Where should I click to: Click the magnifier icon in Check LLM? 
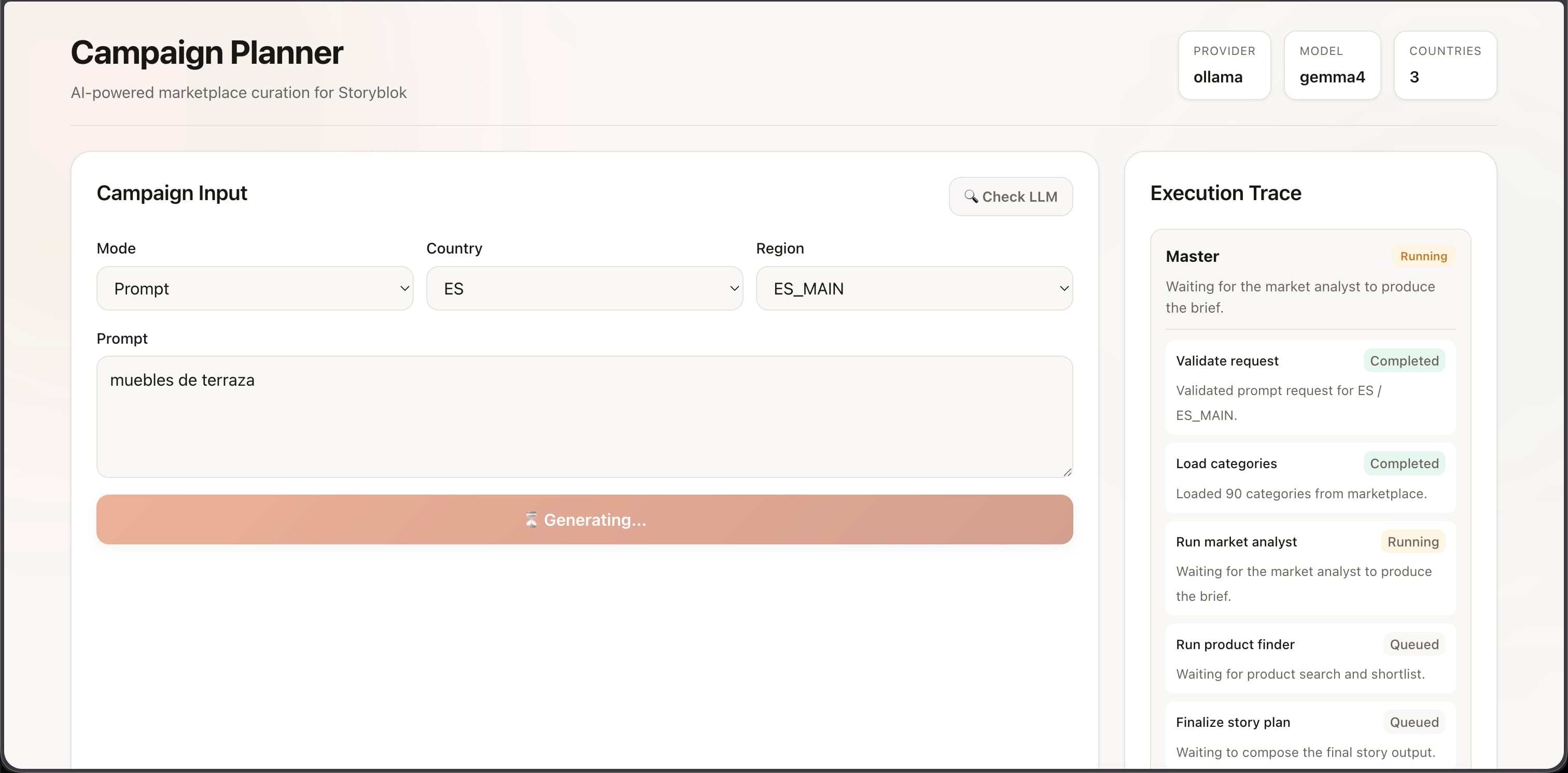(971, 196)
